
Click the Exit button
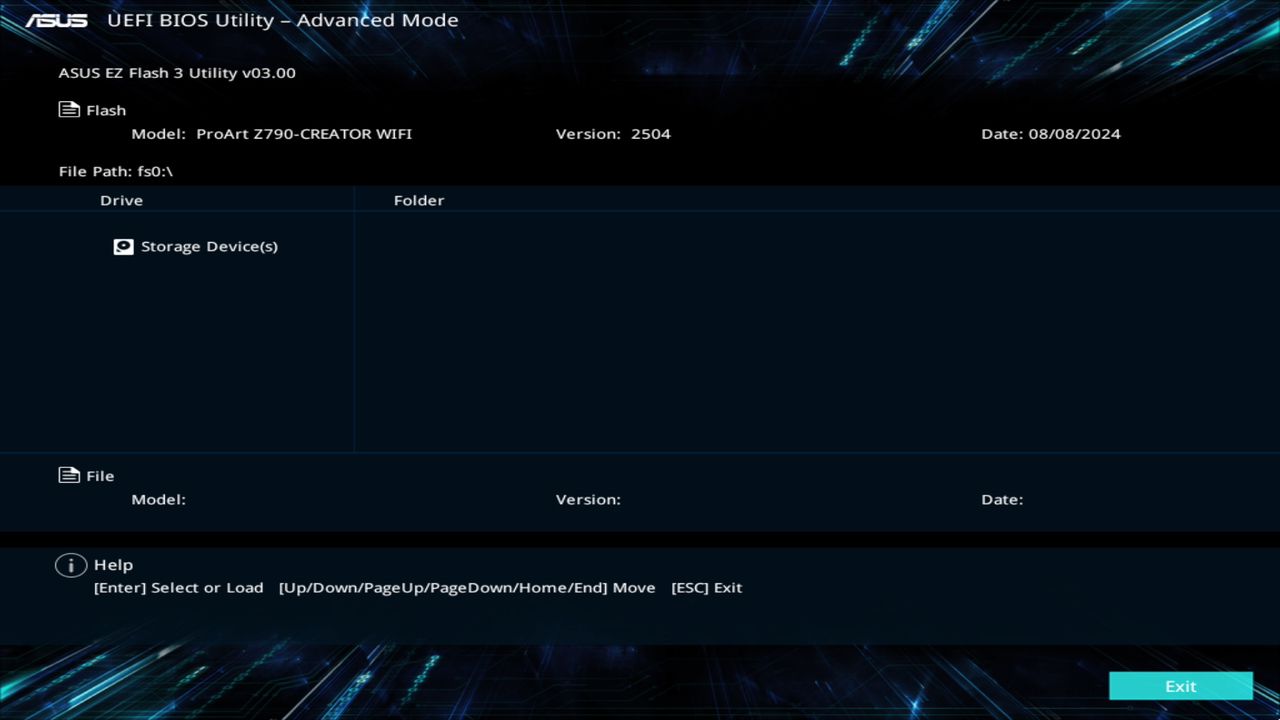[1180, 686]
